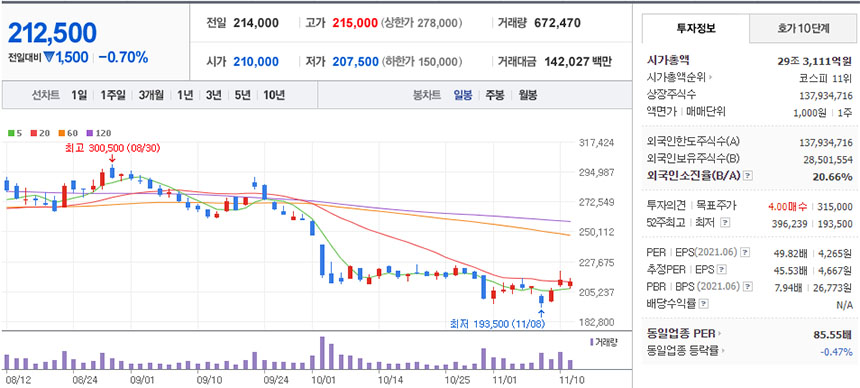Click help icon beside 추정PER EPS
Screen dimensions: 860x388
722,269
